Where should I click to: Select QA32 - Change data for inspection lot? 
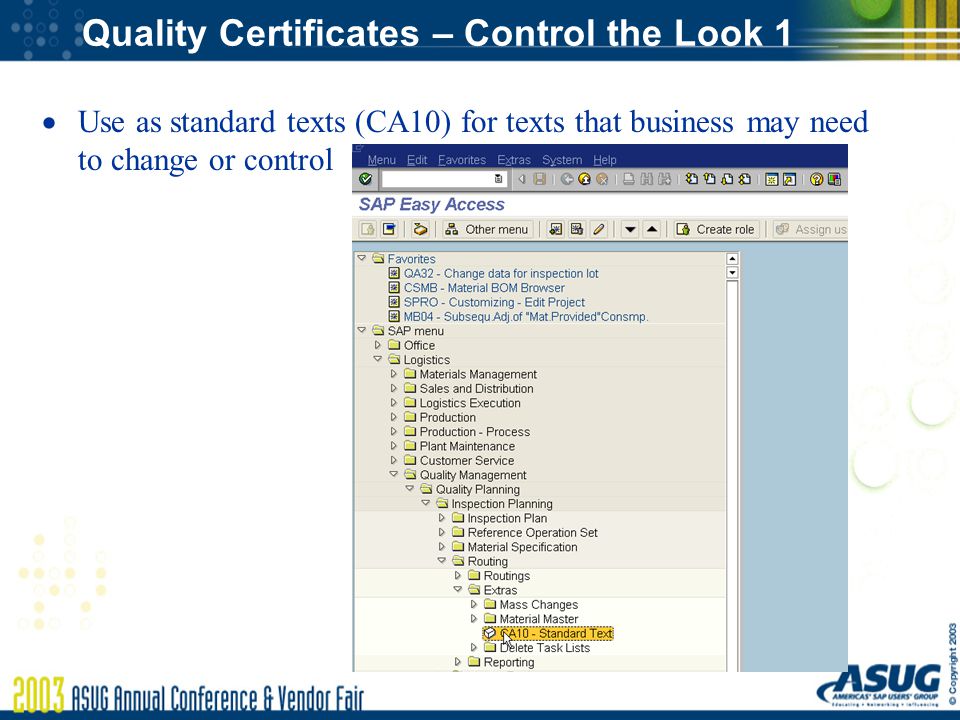(x=501, y=274)
